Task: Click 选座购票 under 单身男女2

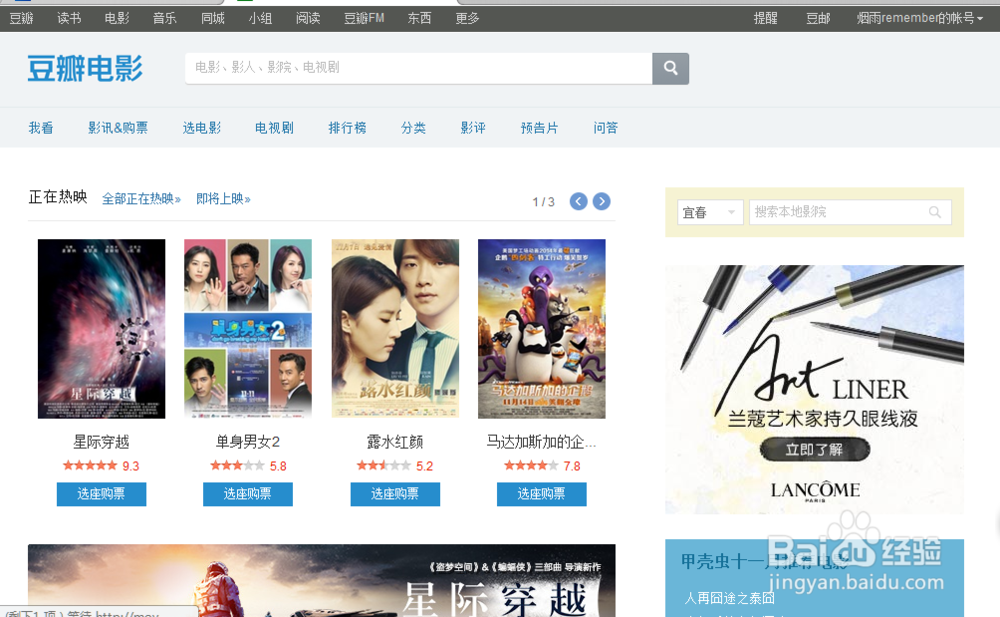Action: 248,494
